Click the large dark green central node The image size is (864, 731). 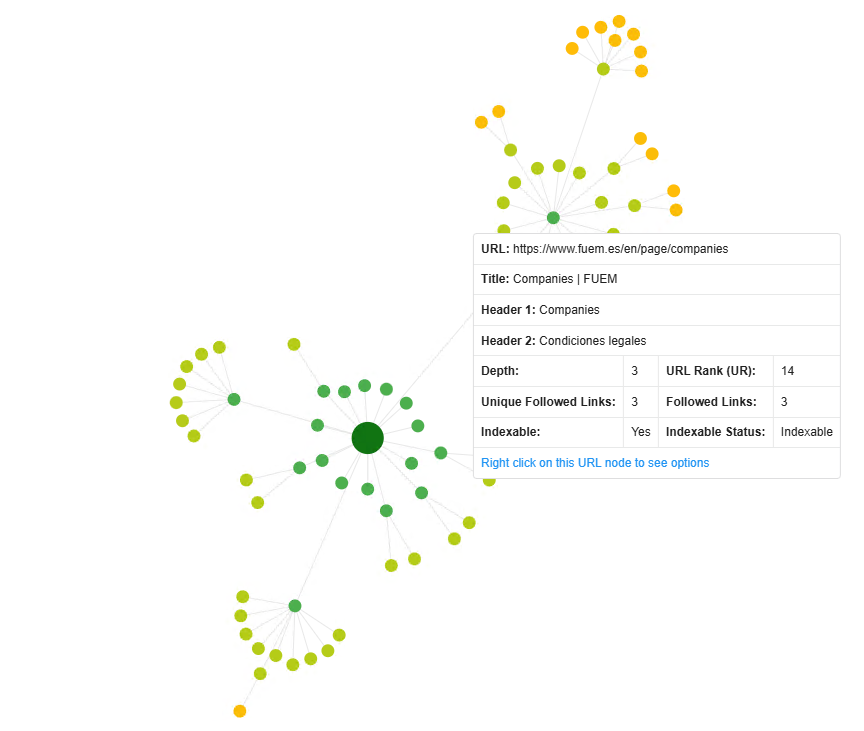tap(368, 438)
